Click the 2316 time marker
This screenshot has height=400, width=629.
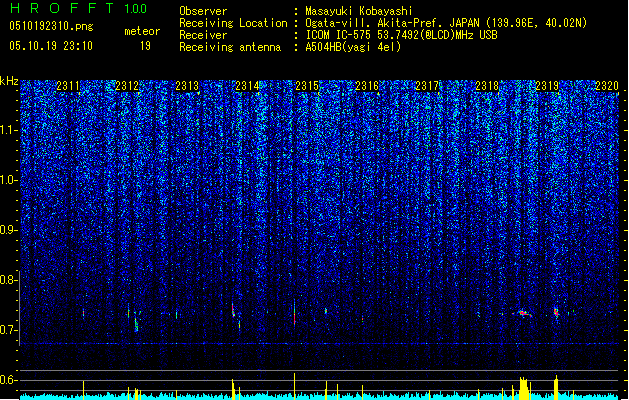click(x=367, y=86)
